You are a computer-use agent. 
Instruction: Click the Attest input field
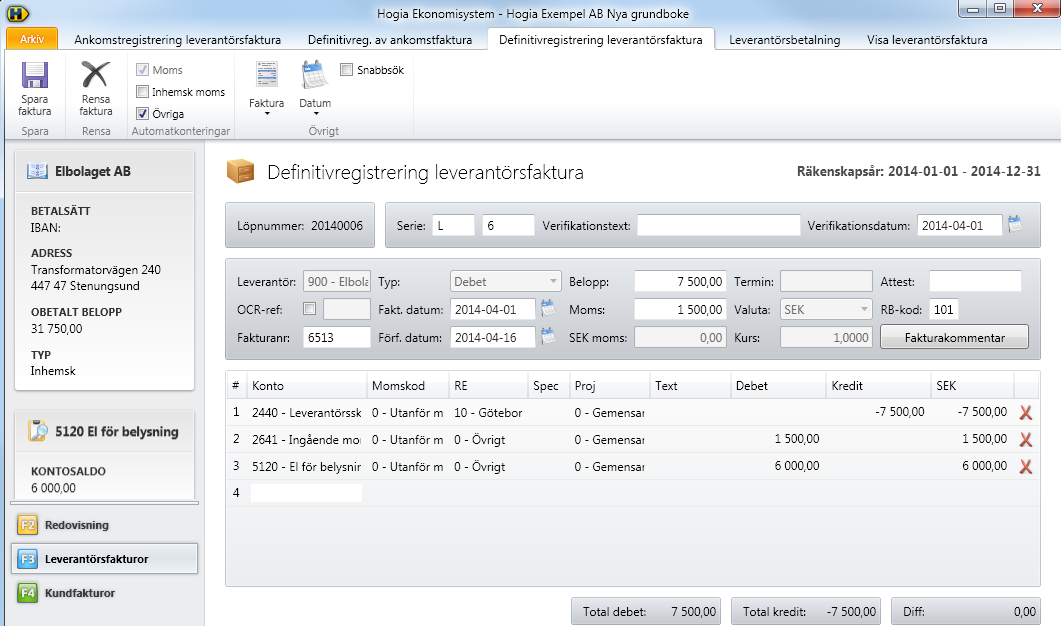tap(975, 281)
